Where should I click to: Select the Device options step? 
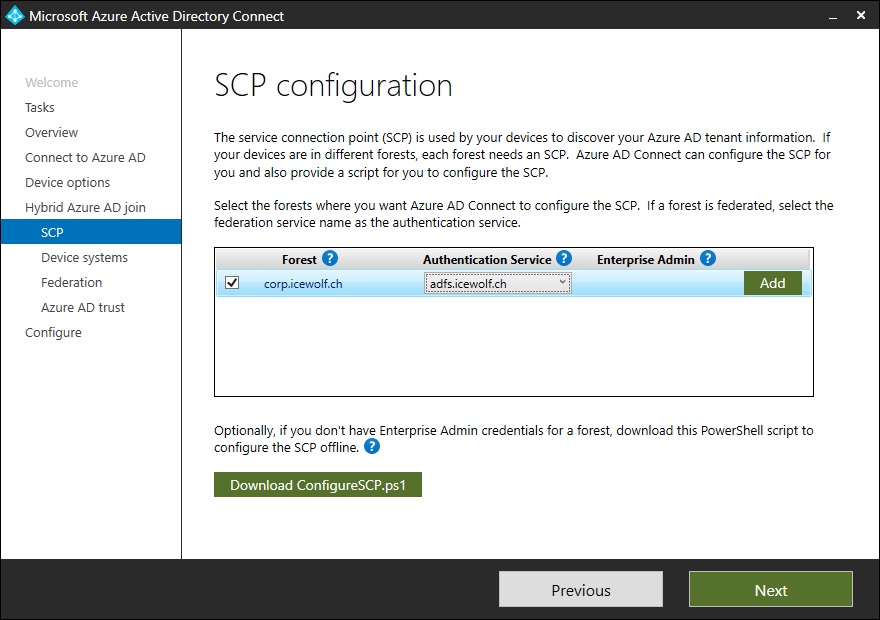[67, 182]
